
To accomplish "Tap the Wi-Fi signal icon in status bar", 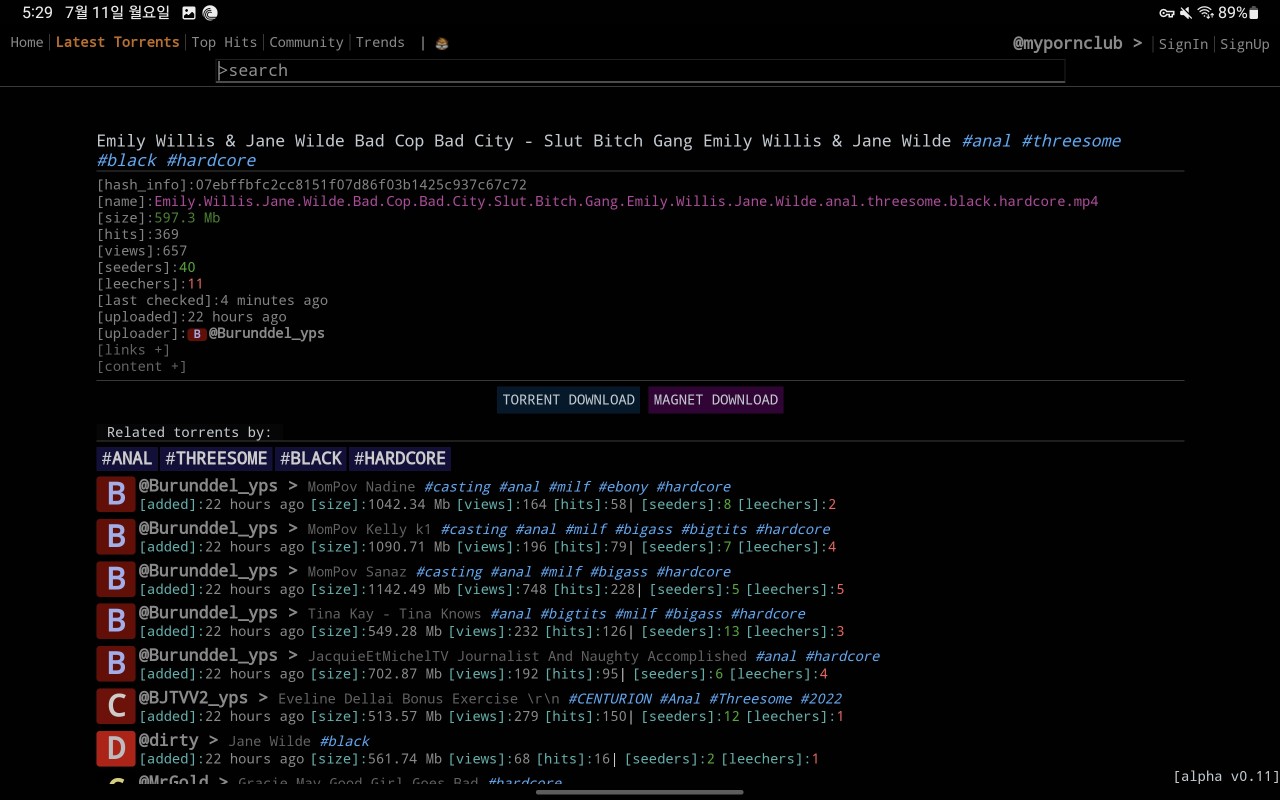I will (x=1205, y=13).
